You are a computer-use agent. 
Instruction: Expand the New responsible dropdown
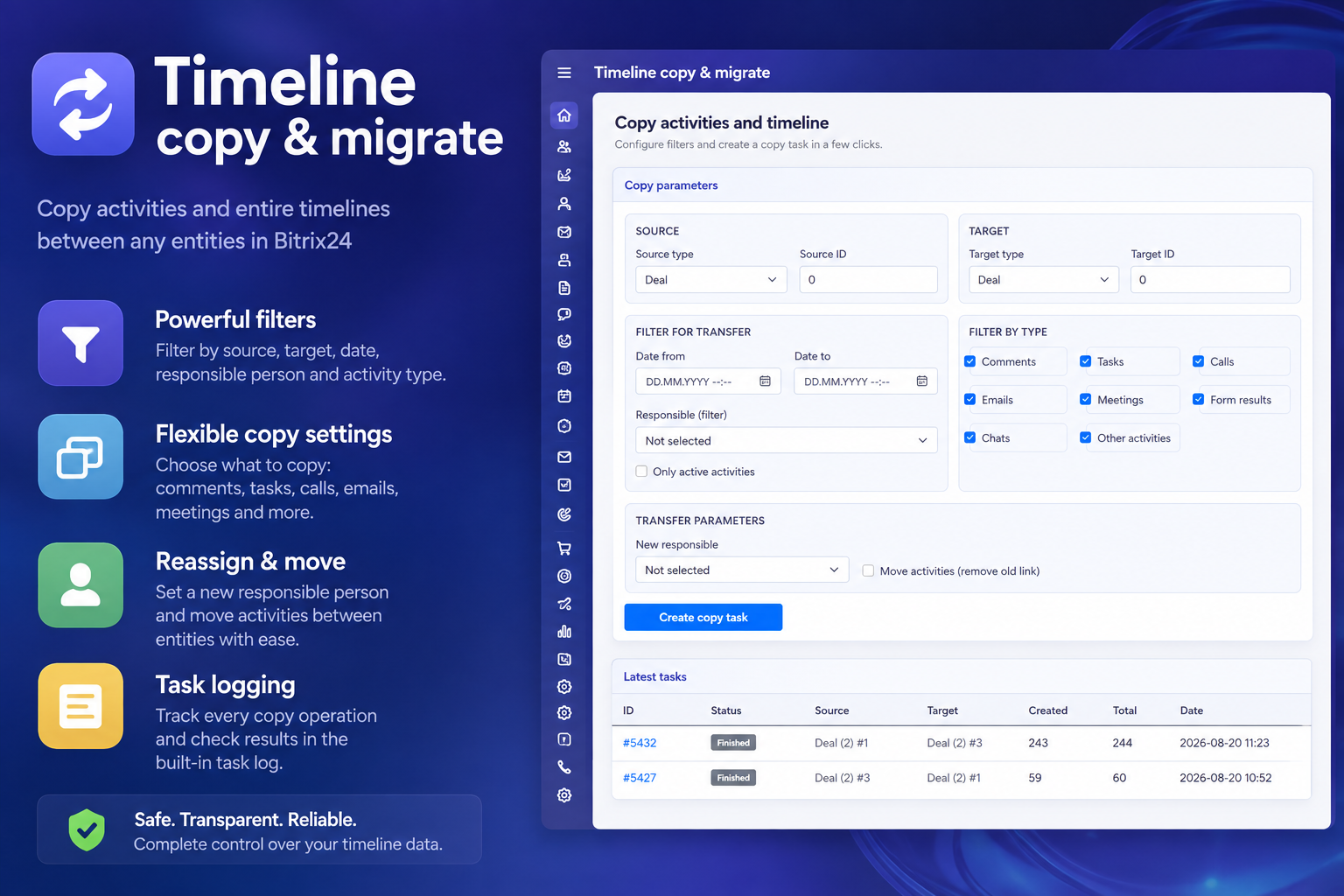tap(742, 570)
